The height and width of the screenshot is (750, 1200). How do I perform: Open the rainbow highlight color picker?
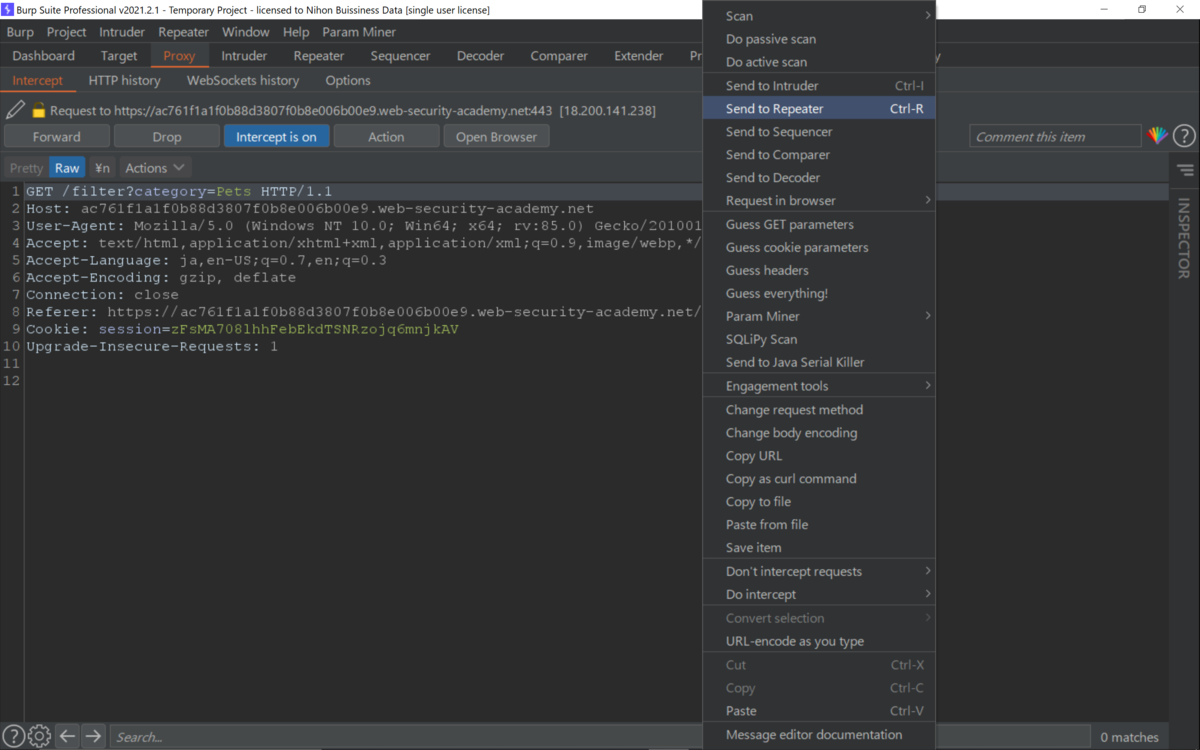(1158, 136)
